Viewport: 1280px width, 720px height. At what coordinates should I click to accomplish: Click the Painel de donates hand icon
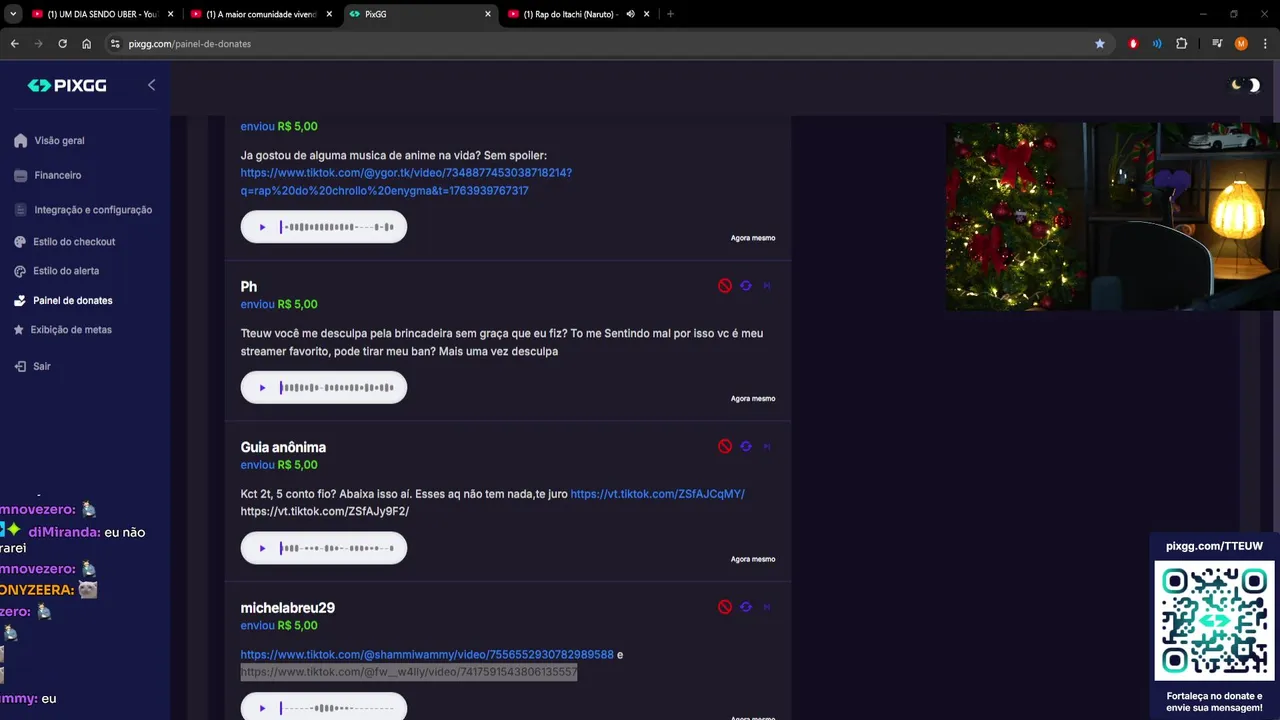(x=20, y=300)
